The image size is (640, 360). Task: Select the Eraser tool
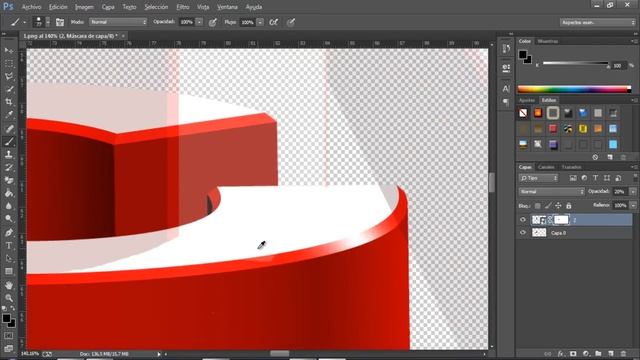tap(9, 180)
